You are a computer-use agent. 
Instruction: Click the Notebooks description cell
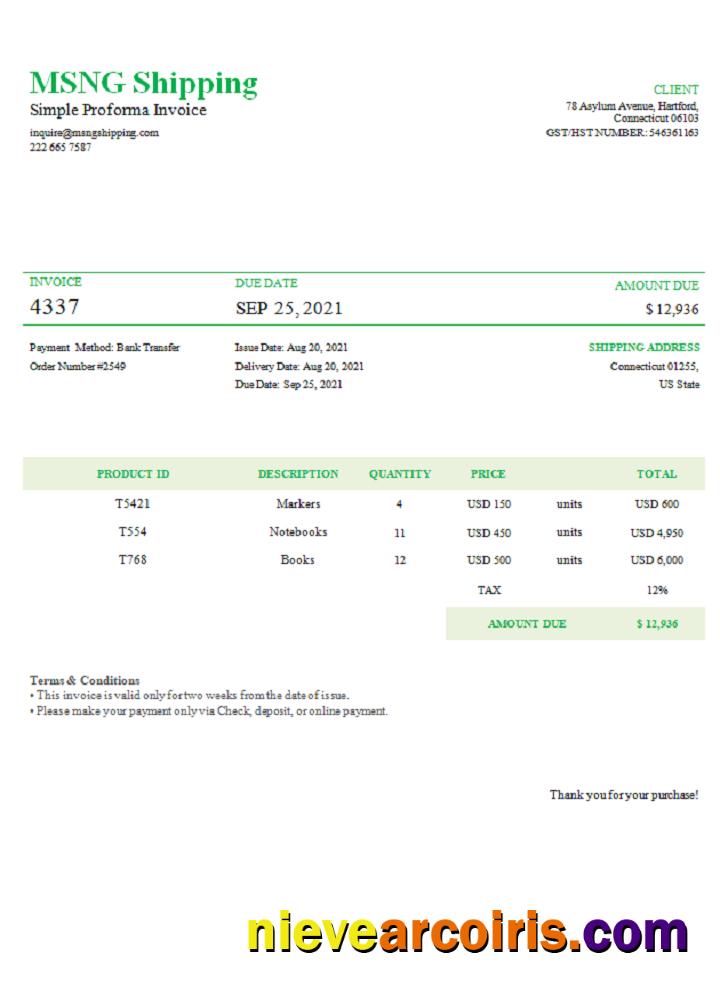298,532
